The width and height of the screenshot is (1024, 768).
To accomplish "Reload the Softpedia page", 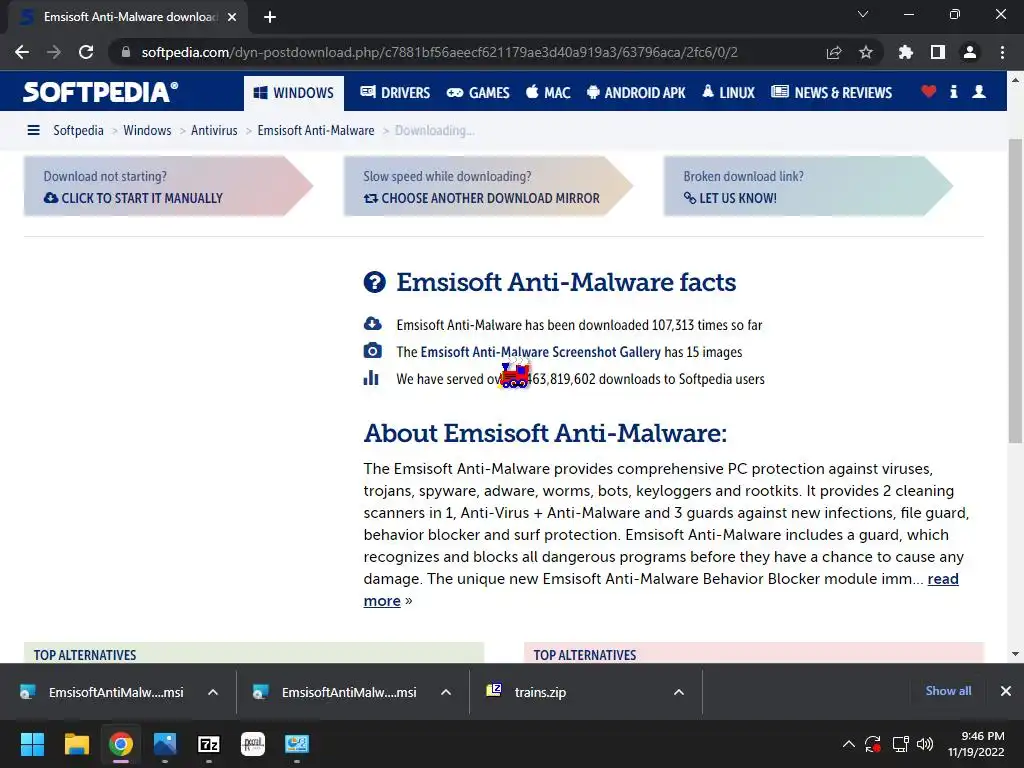I will pyautogui.click(x=86, y=52).
